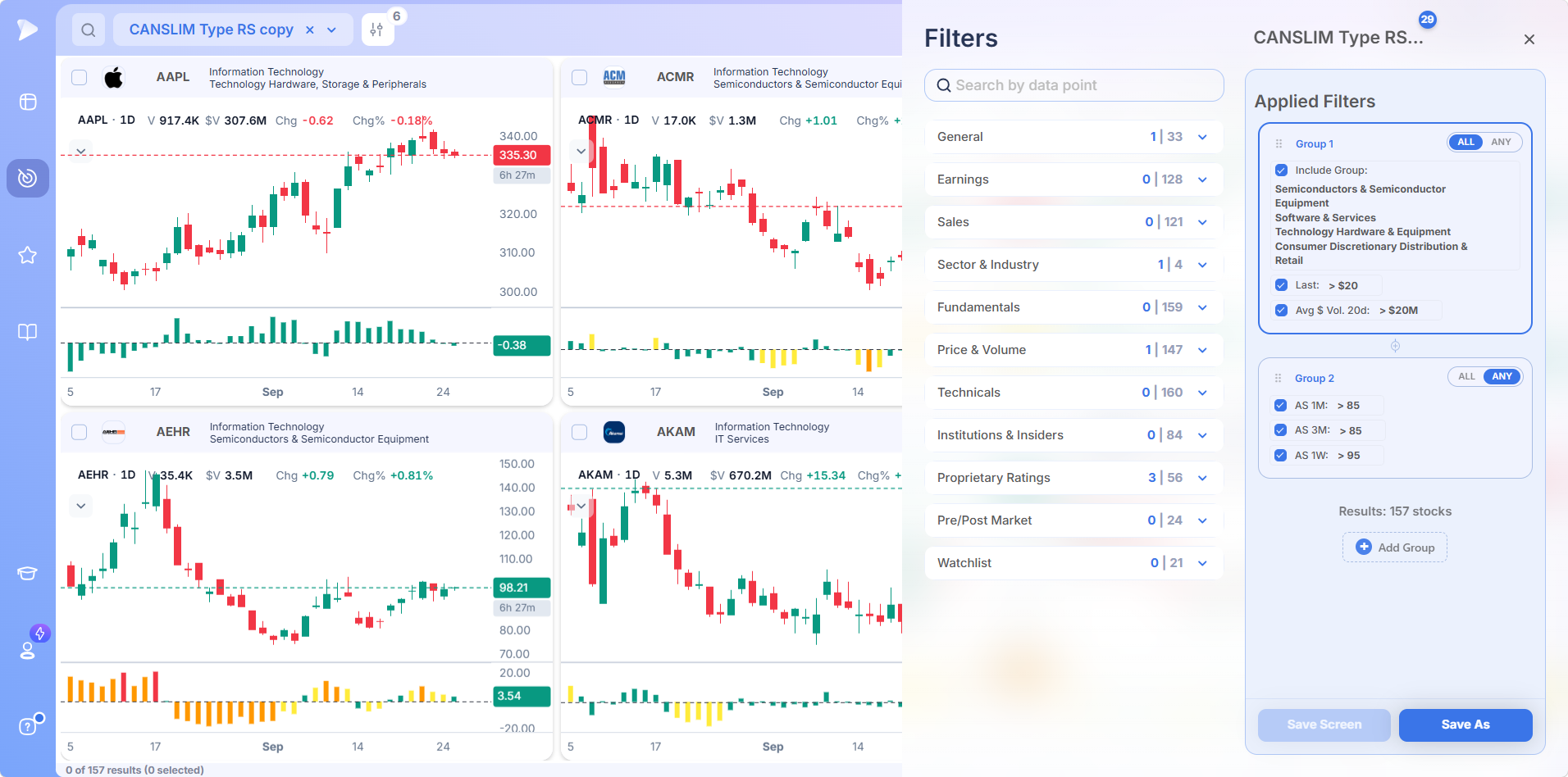1568x777 pixels.
Task: Open the graduation cap education icon
Action: [x=28, y=573]
